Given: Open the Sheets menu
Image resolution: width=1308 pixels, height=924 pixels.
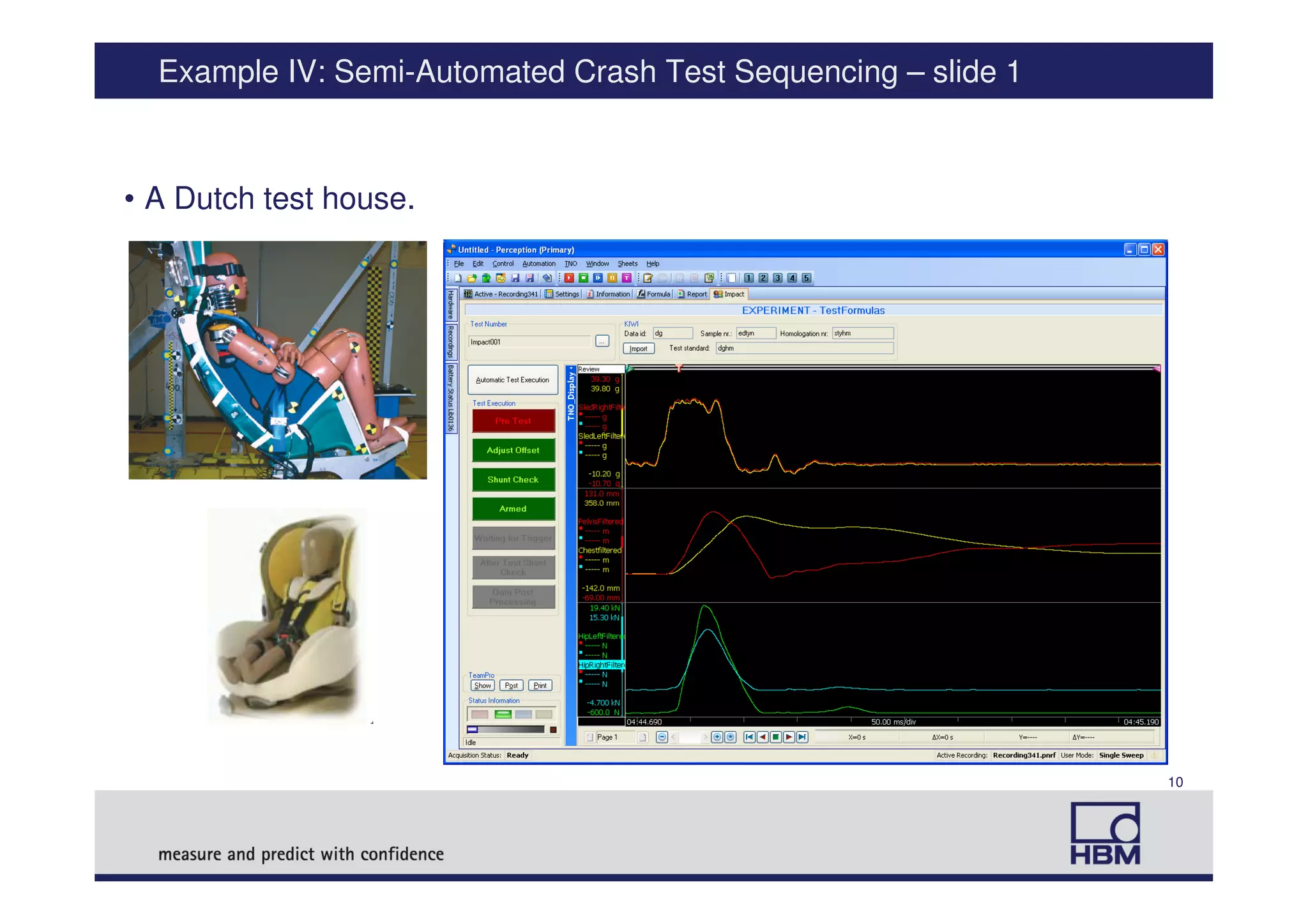Looking at the screenshot, I should click(627, 264).
